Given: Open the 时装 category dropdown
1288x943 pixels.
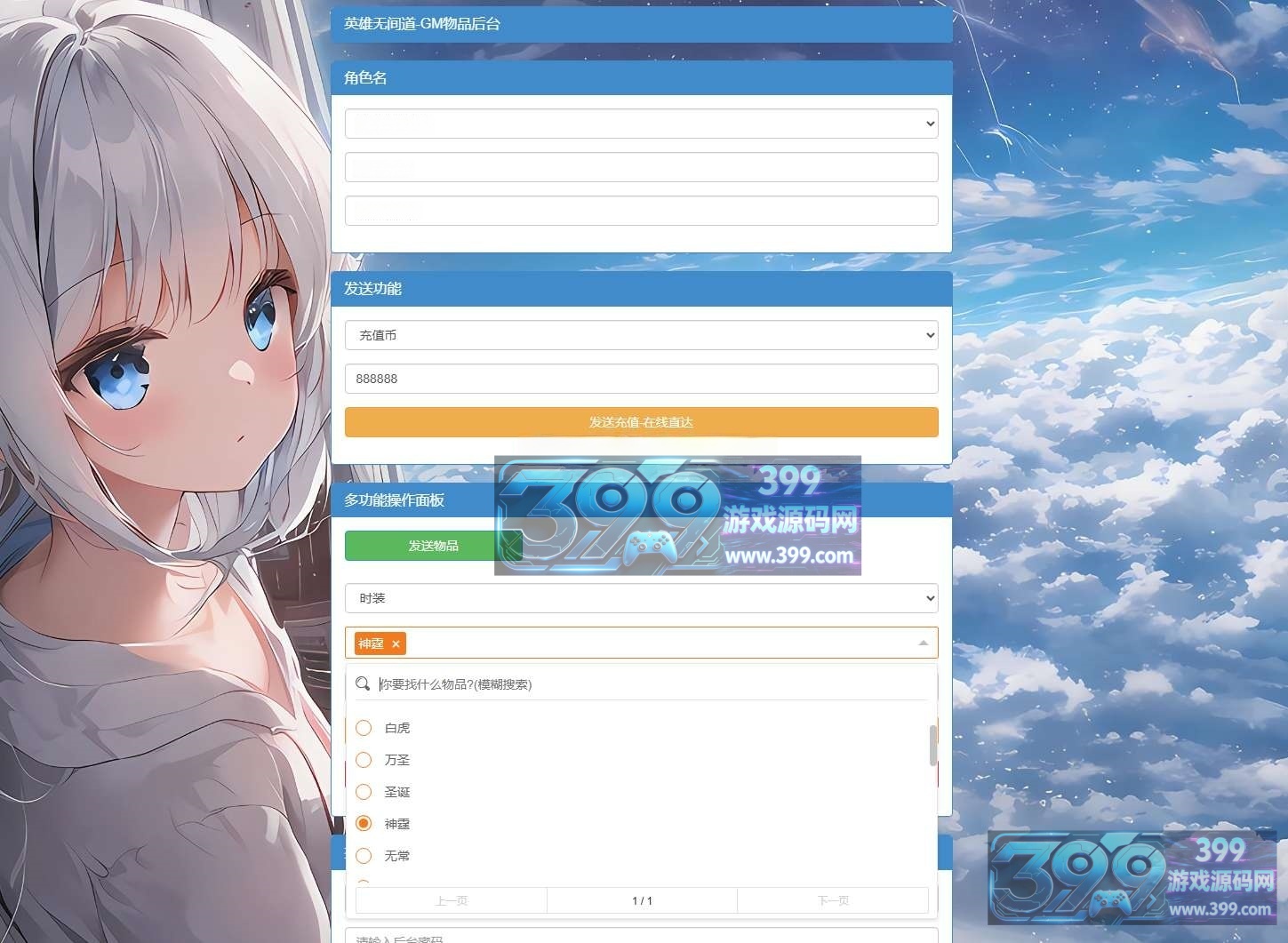Looking at the screenshot, I should click(641, 598).
